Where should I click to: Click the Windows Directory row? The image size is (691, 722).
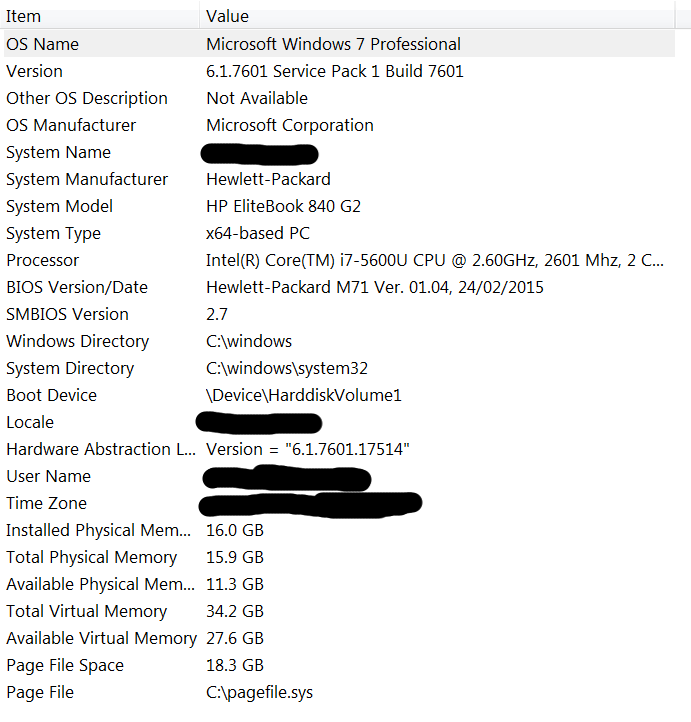point(77,341)
